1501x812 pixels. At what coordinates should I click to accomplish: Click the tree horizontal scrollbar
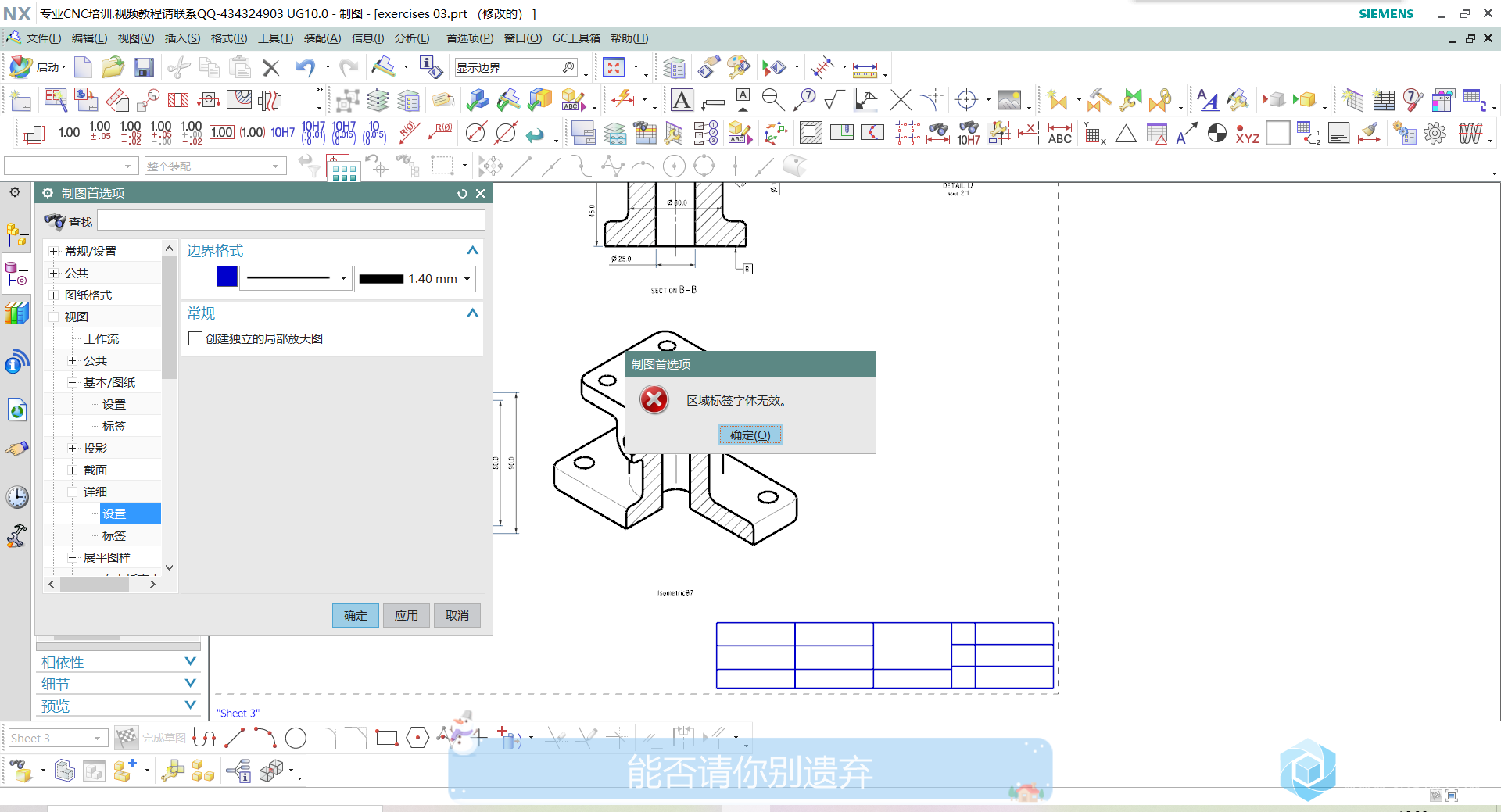94,584
